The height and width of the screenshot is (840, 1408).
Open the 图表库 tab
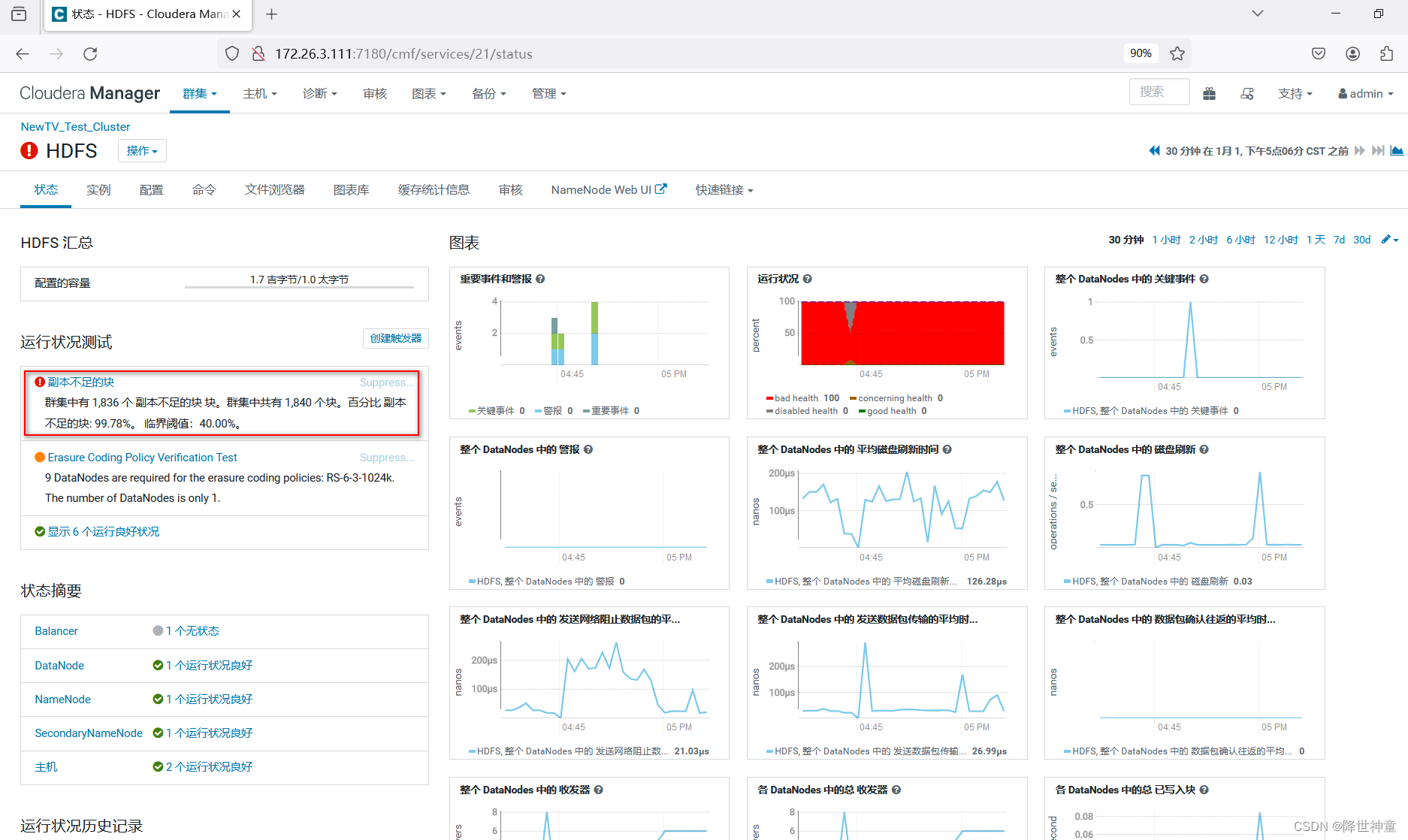pos(352,190)
